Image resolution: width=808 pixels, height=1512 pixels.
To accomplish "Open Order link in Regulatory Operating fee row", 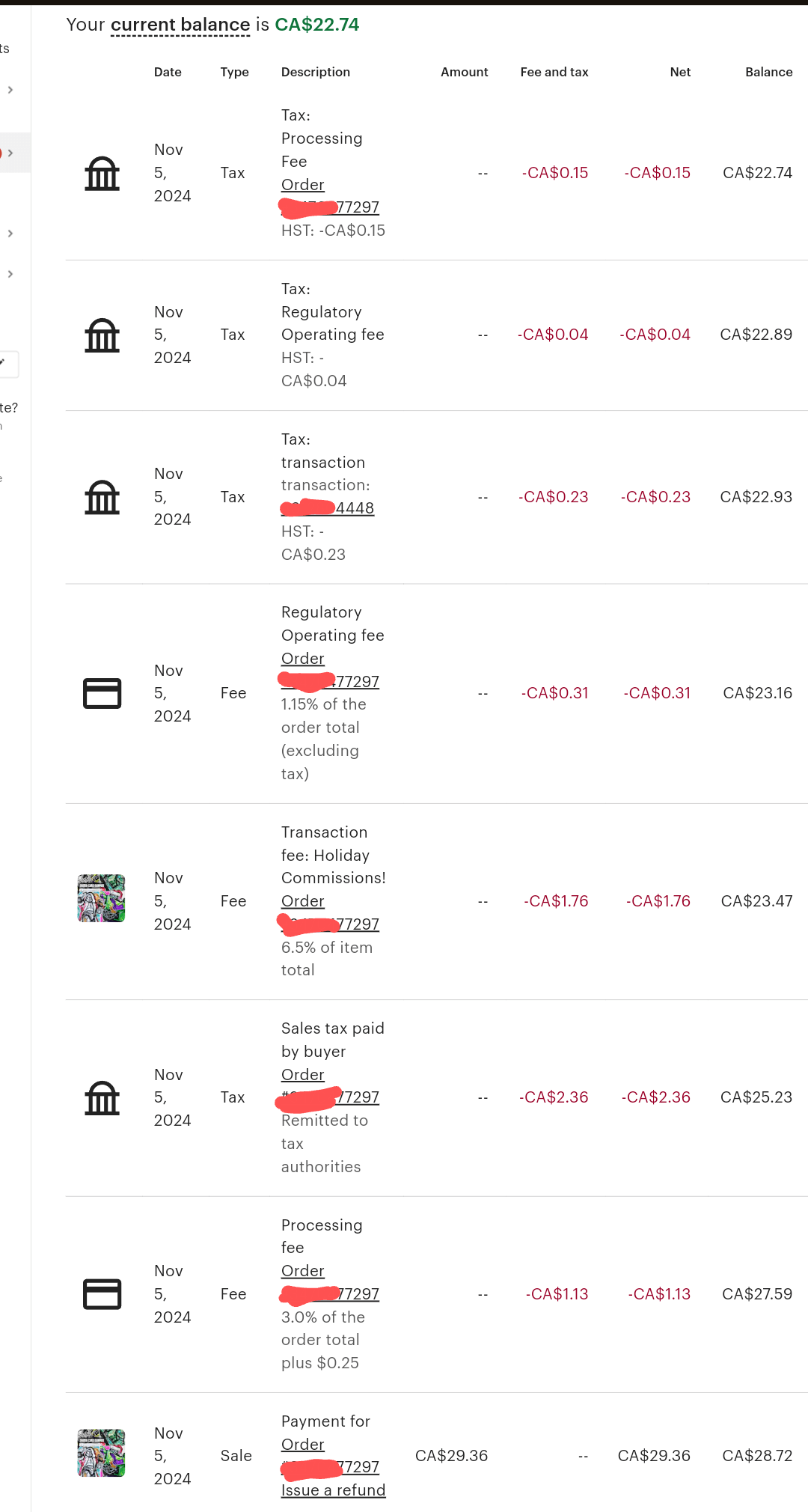I will pos(303,659).
